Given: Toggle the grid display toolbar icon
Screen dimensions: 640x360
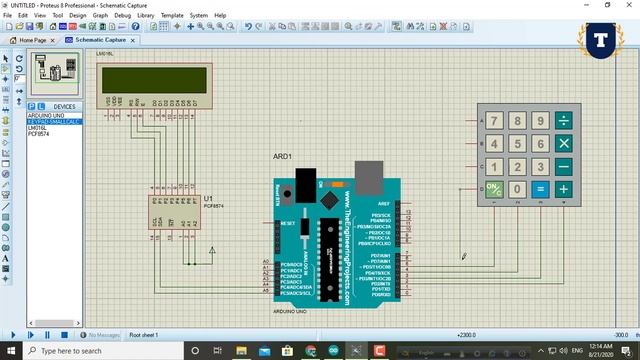Looking at the screenshot, I should coord(163,27).
